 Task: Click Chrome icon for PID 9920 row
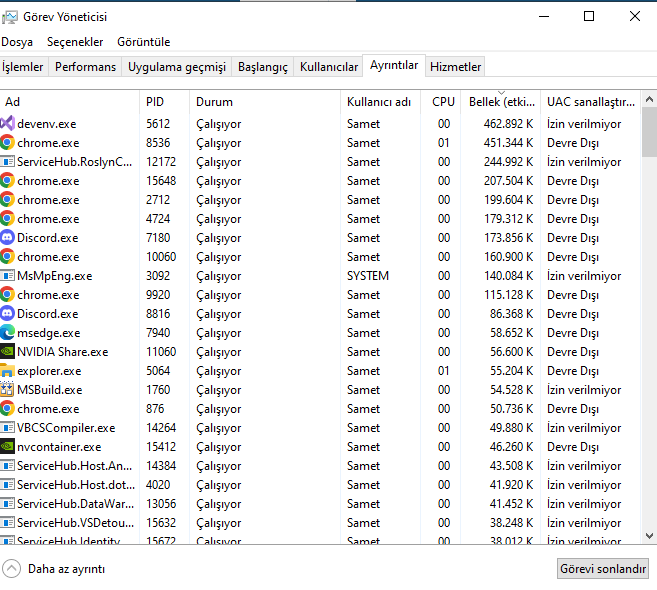click(x=8, y=295)
